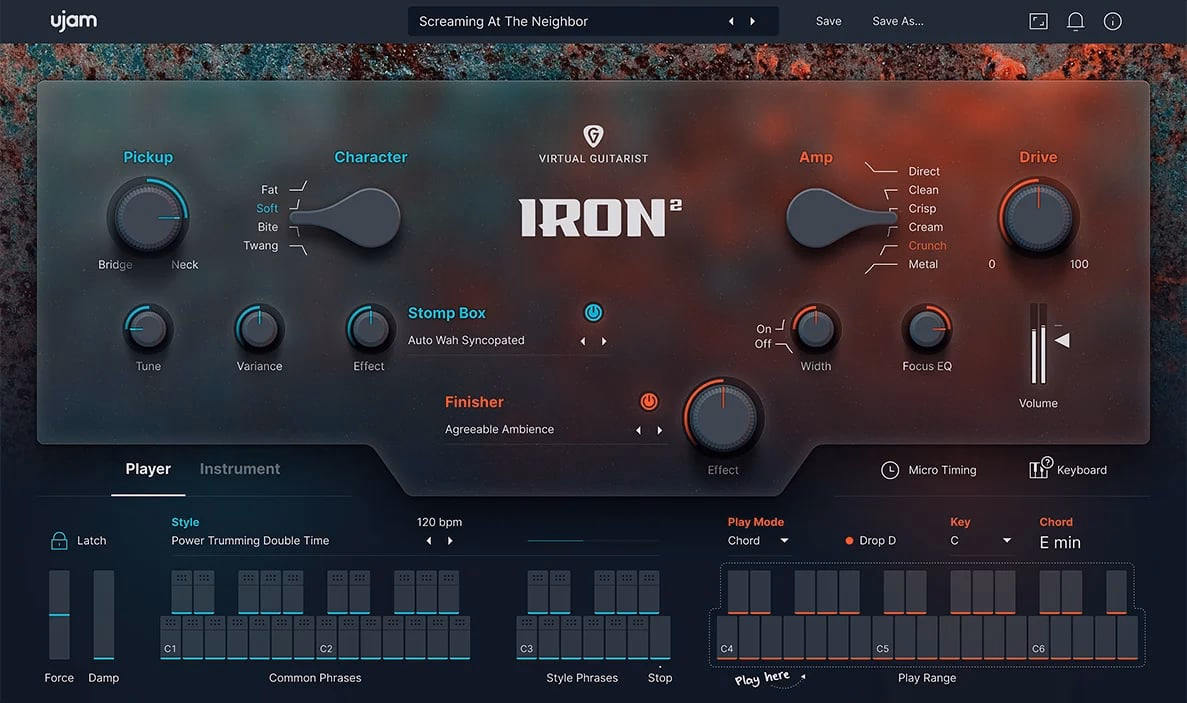Click the C5 key in Play Range

tap(883, 637)
